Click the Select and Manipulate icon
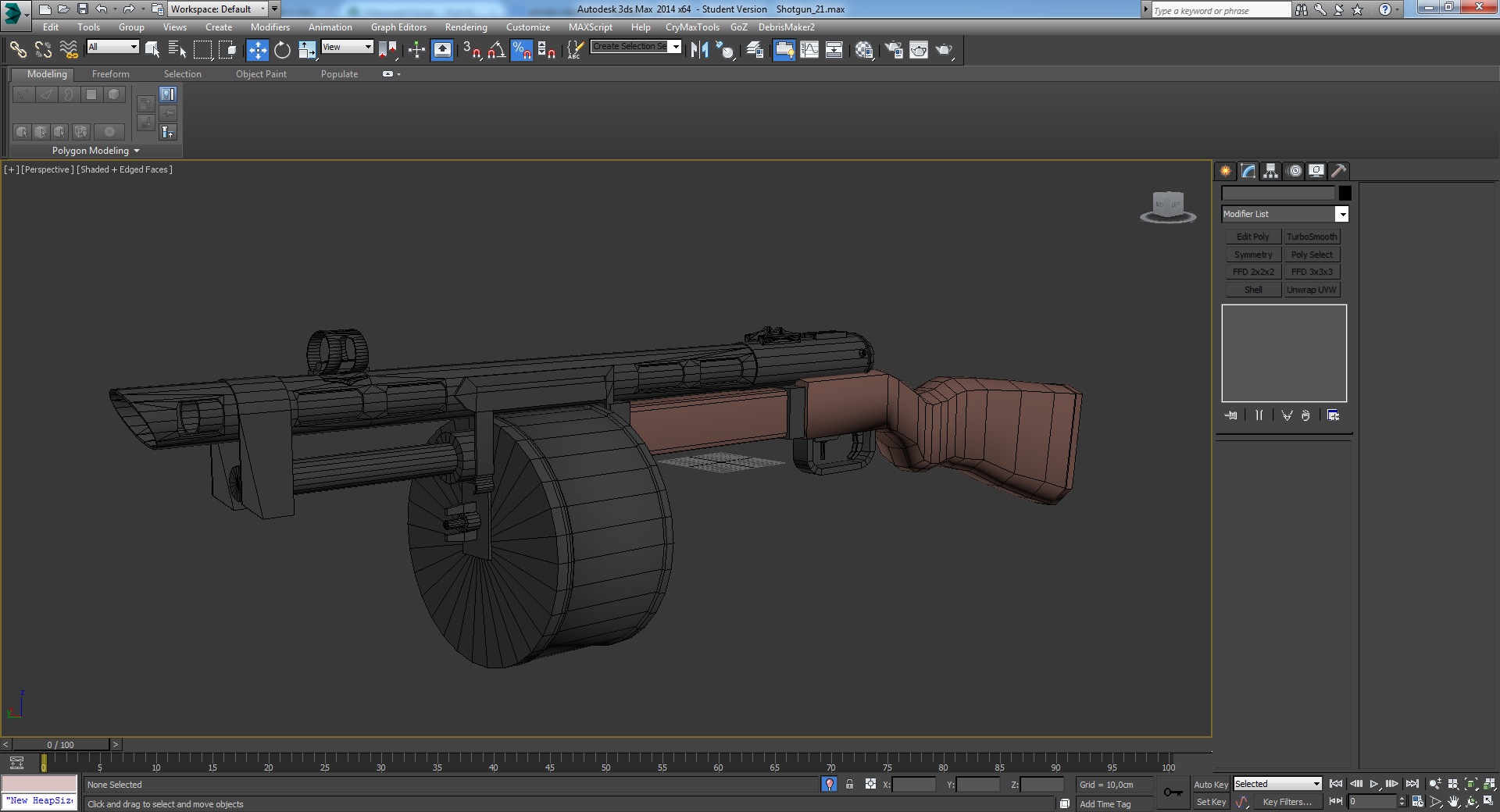This screenshot has height=812, width=1500. 416,50
